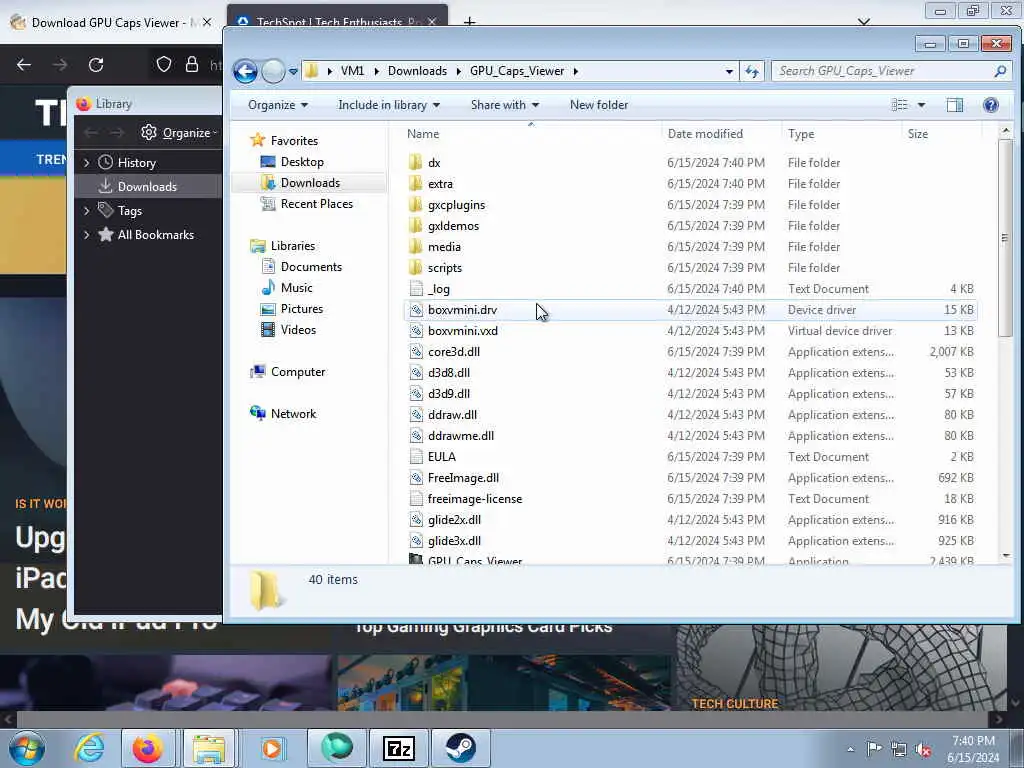Select Documents under Libraries

pos(312,266)
